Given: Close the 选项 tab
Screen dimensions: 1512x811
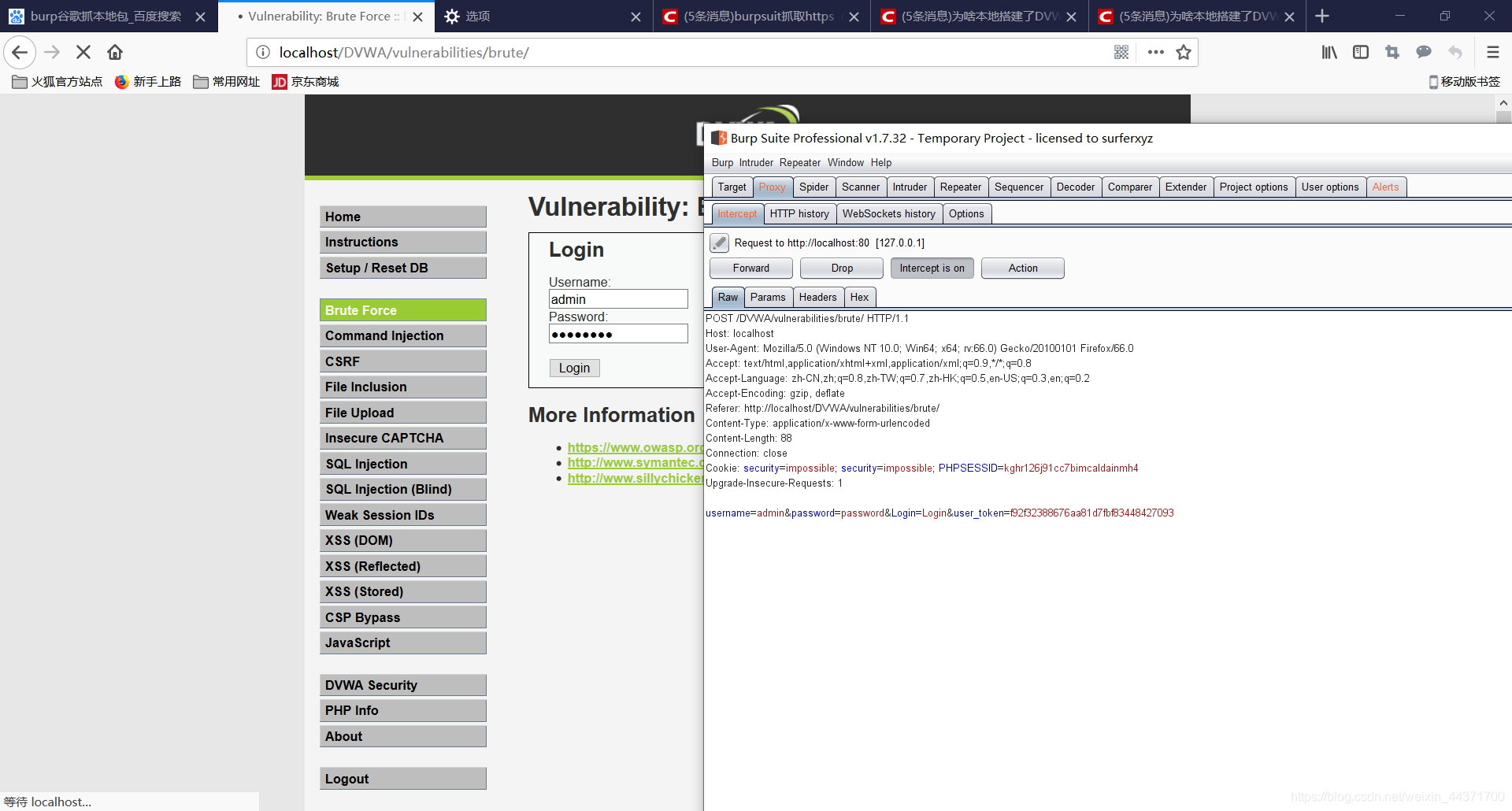Looking at the screenshot, I should (636, 17).
